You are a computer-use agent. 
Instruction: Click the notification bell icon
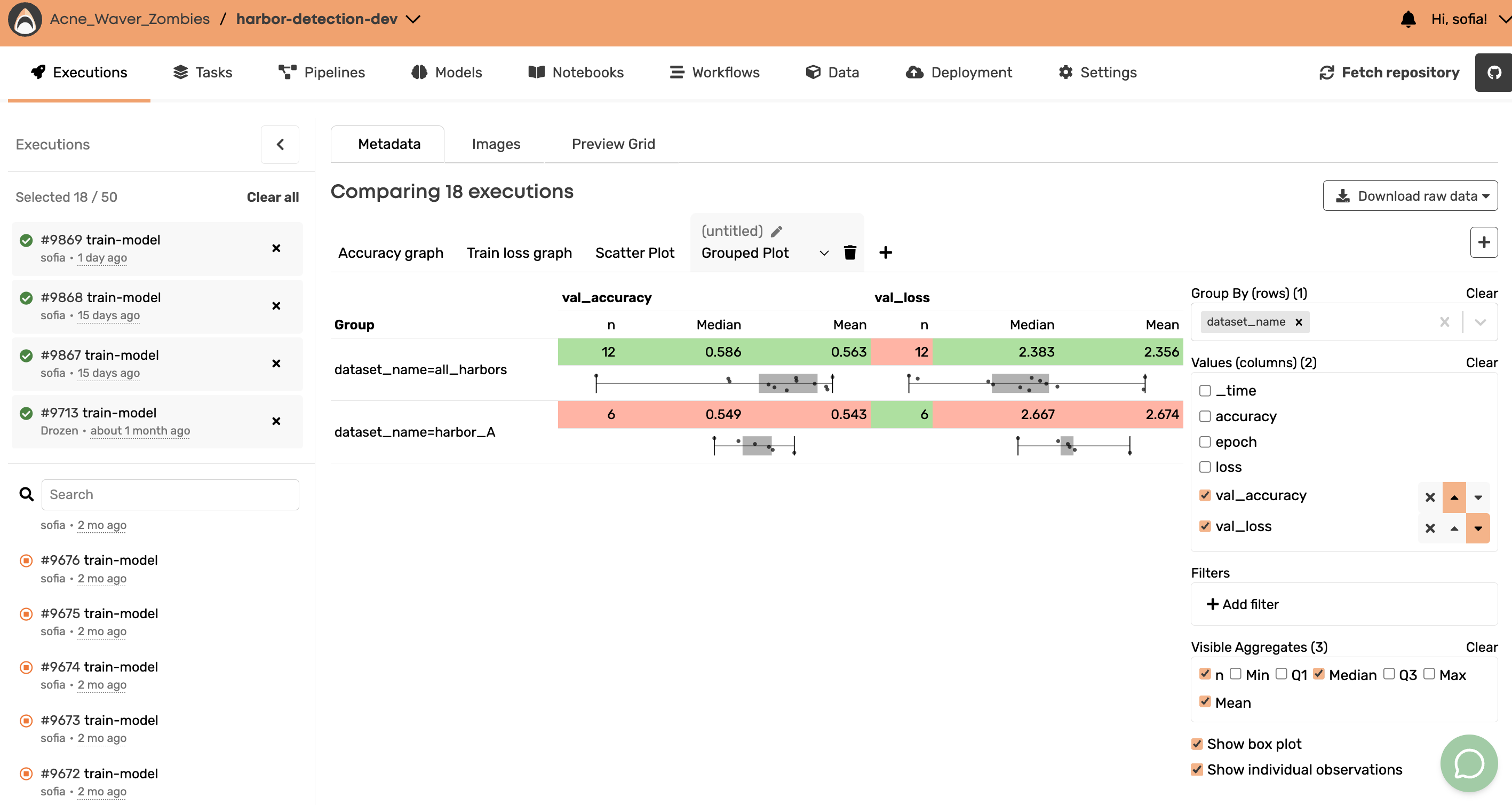click(x=1407, y=19)
